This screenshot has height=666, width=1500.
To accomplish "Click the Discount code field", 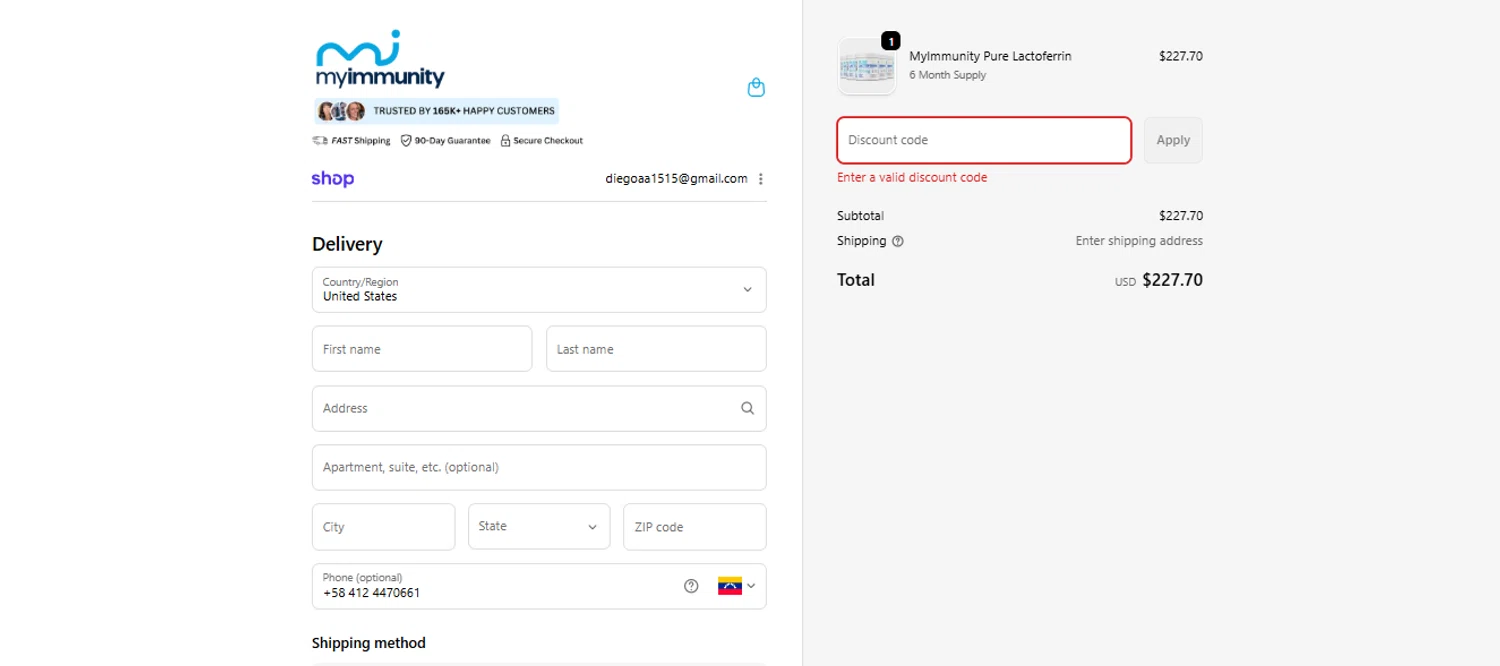I will 984,140.
